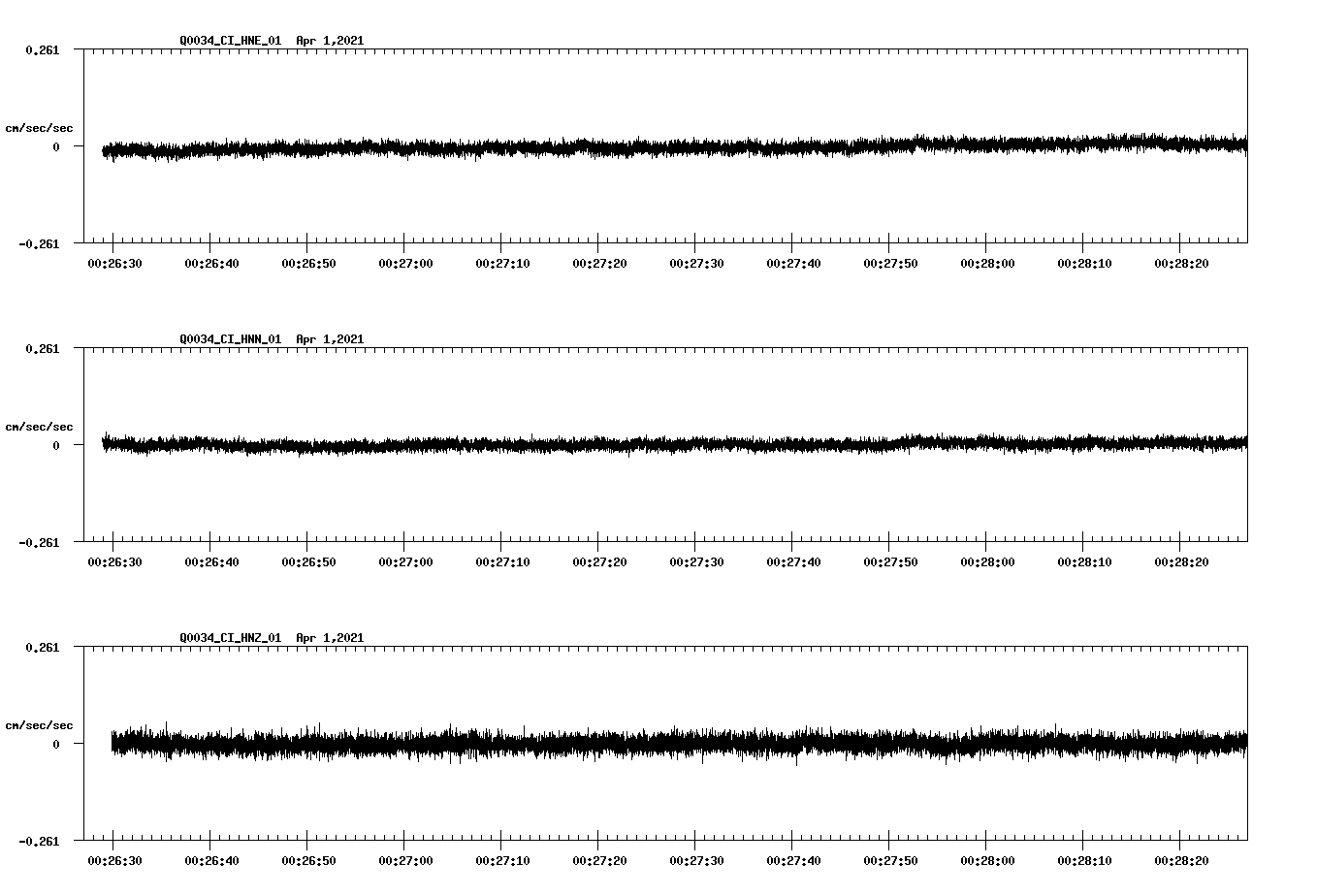
Task: Click the 00:27:30 tick label below the HNN trace
Action: coord(695,560)
